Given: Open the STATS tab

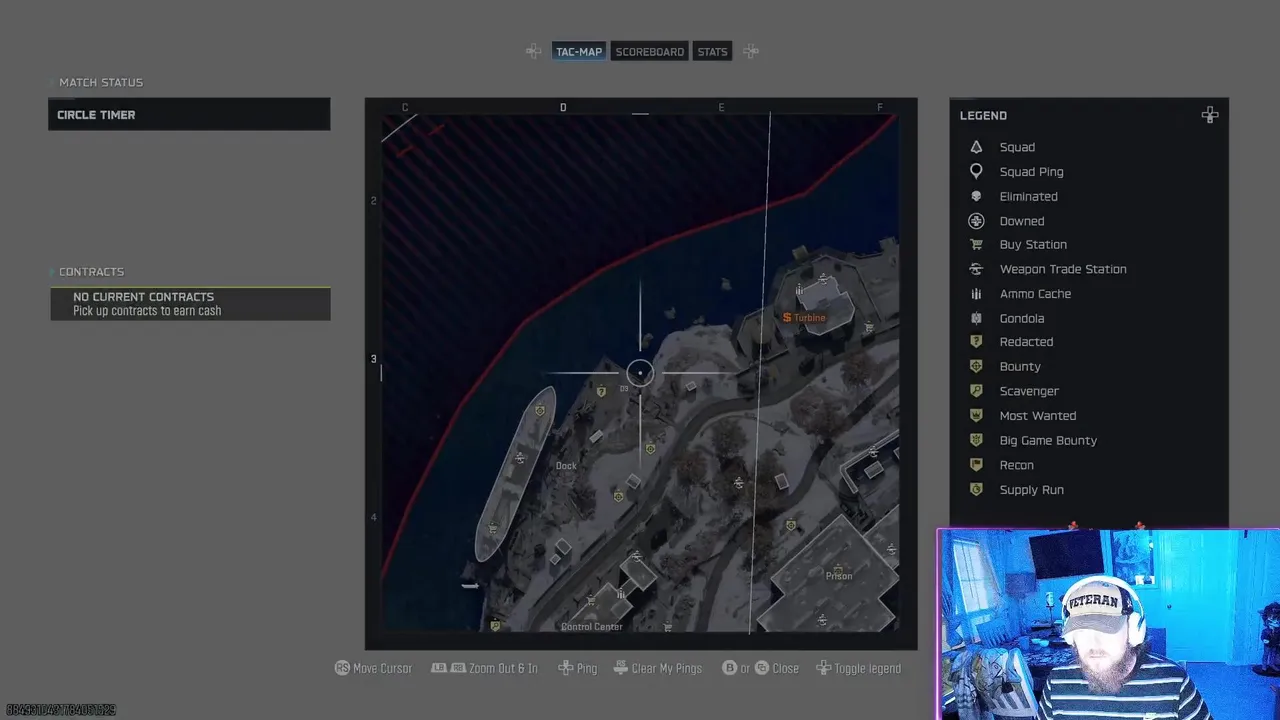Looking at the screenshot, I should coord(712,51).
